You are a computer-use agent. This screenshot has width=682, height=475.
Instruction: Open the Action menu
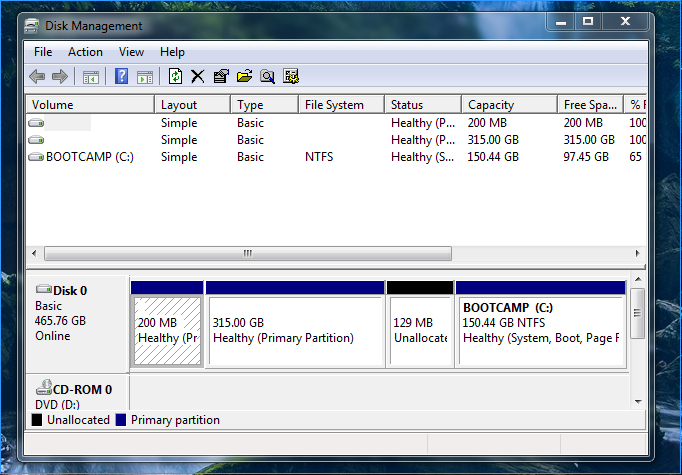coord(85,52)
